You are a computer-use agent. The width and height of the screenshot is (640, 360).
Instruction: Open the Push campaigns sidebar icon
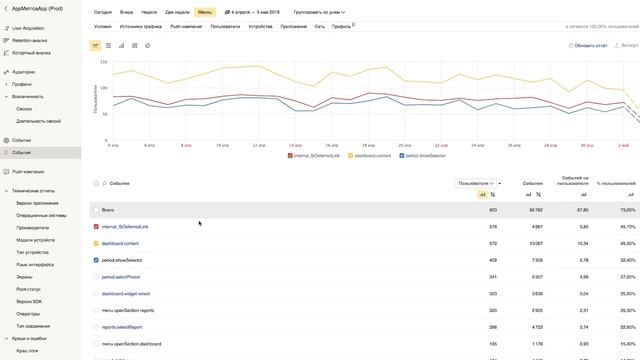point(6,172)
